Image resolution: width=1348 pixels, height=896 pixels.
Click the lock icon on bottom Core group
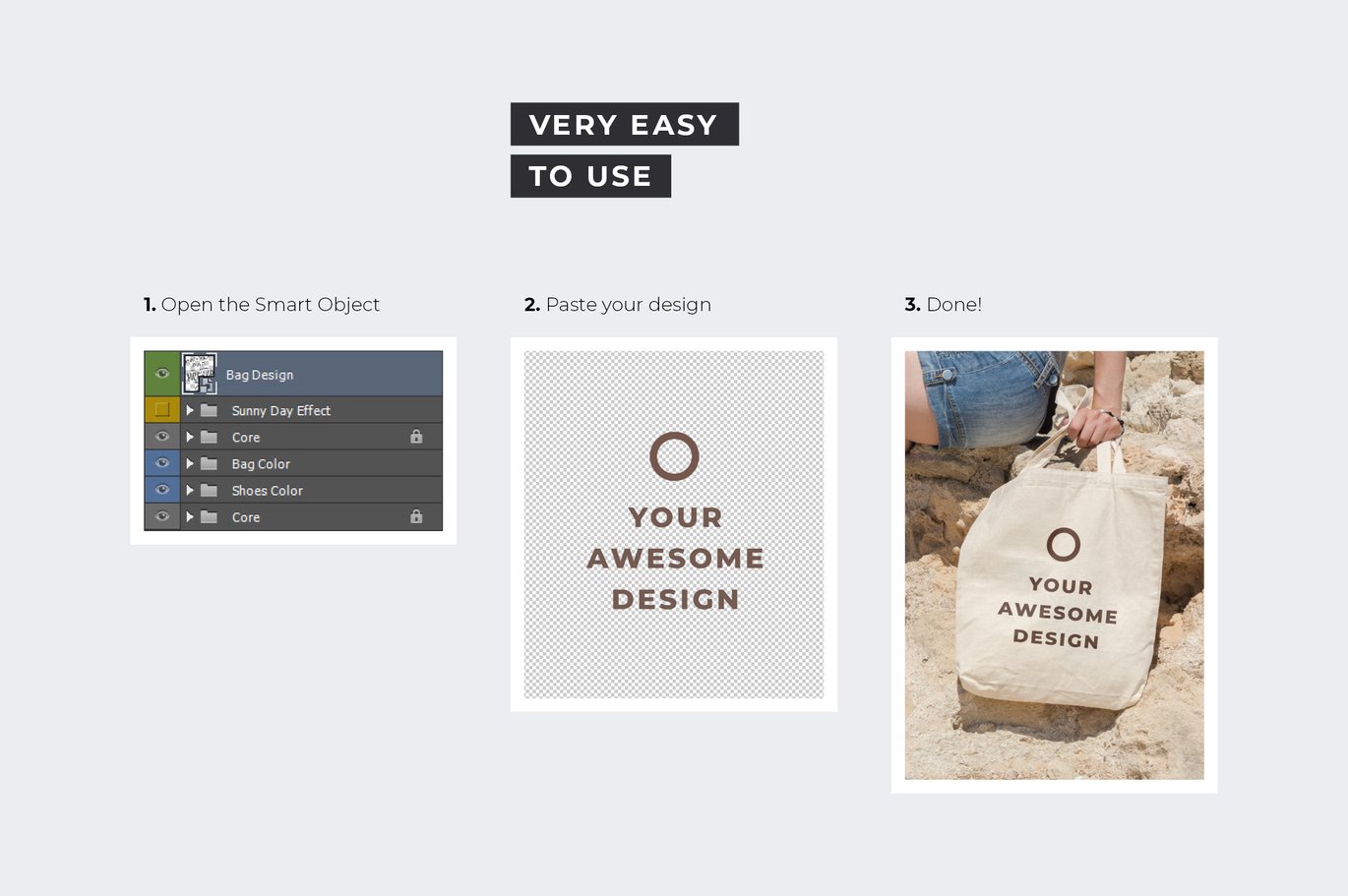click(416, 515)
